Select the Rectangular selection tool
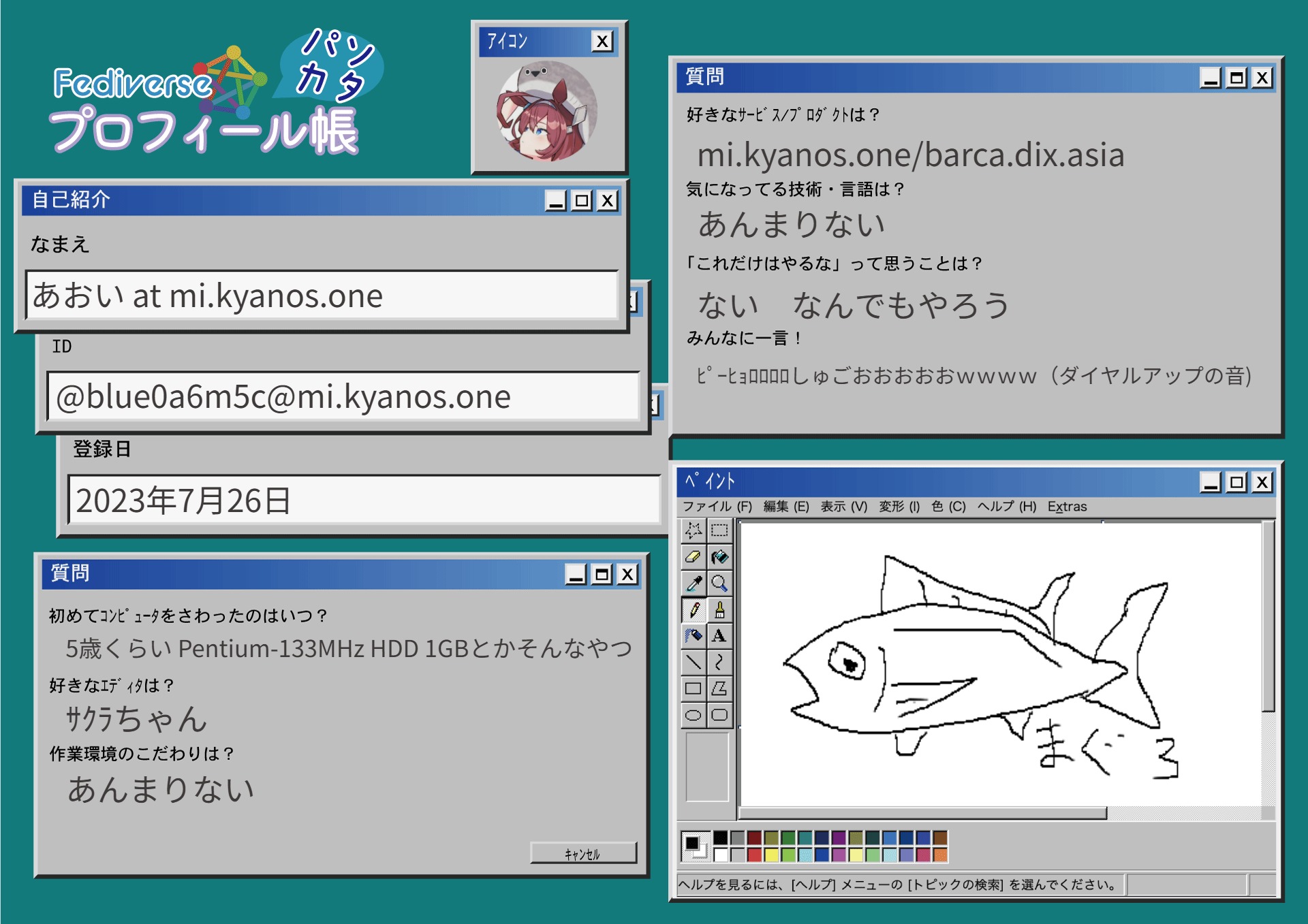This screenshot has width=1308, height=924. pos(719,530)
